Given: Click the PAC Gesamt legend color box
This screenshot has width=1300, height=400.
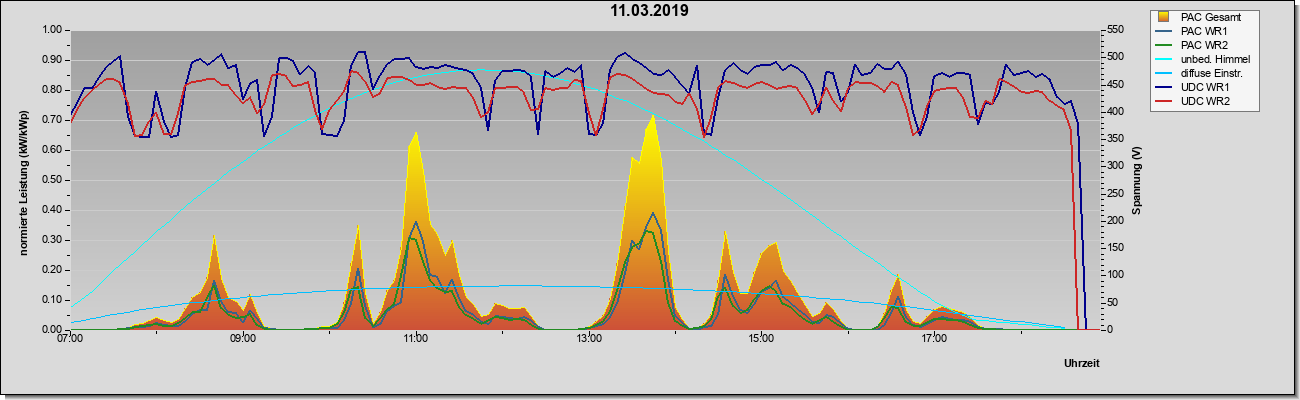Looking at the screenshot, I should pos(1165,17).
